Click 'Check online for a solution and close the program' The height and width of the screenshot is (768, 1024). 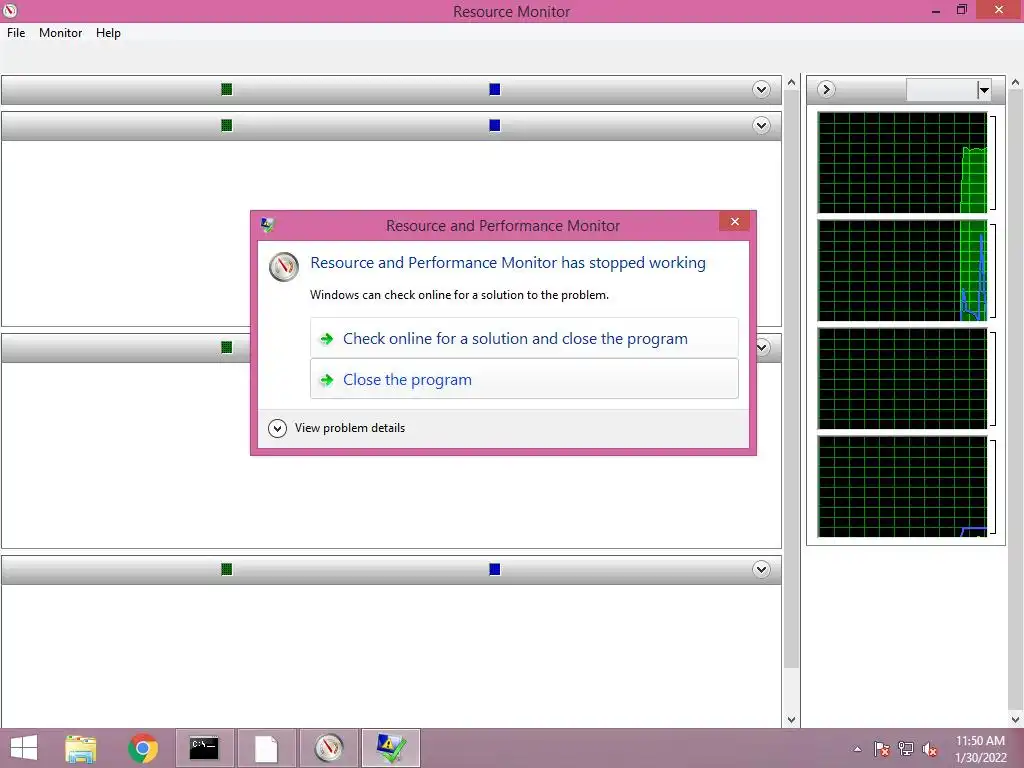coord(524,338)
